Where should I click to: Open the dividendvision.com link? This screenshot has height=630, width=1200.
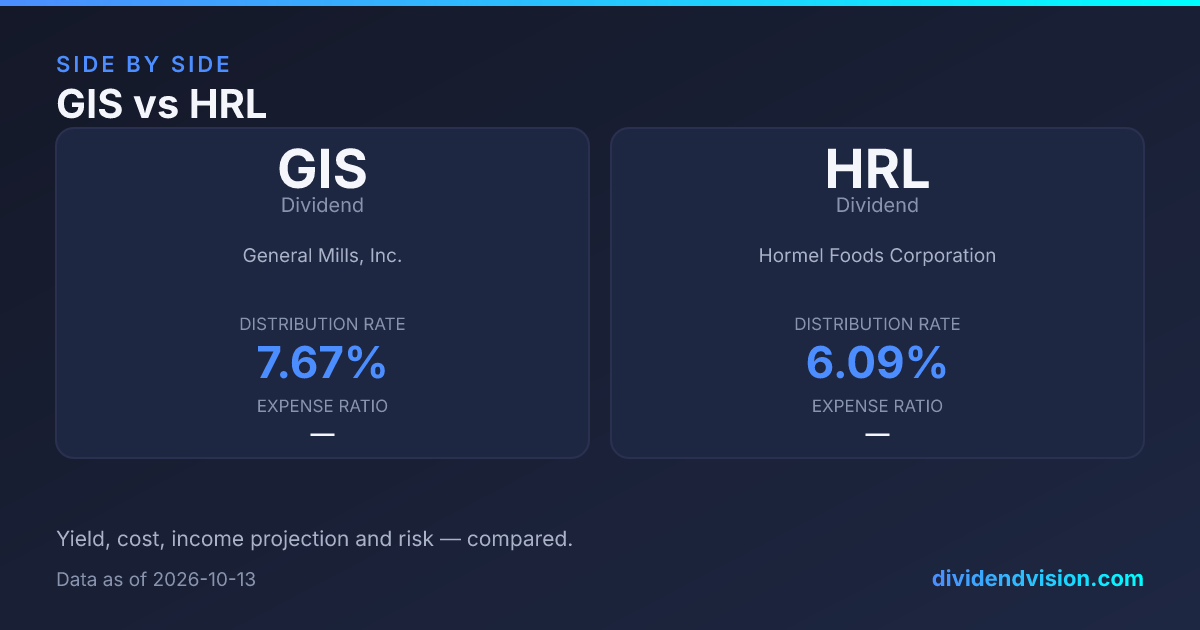pyautogui.click(x=1038, y=578)
